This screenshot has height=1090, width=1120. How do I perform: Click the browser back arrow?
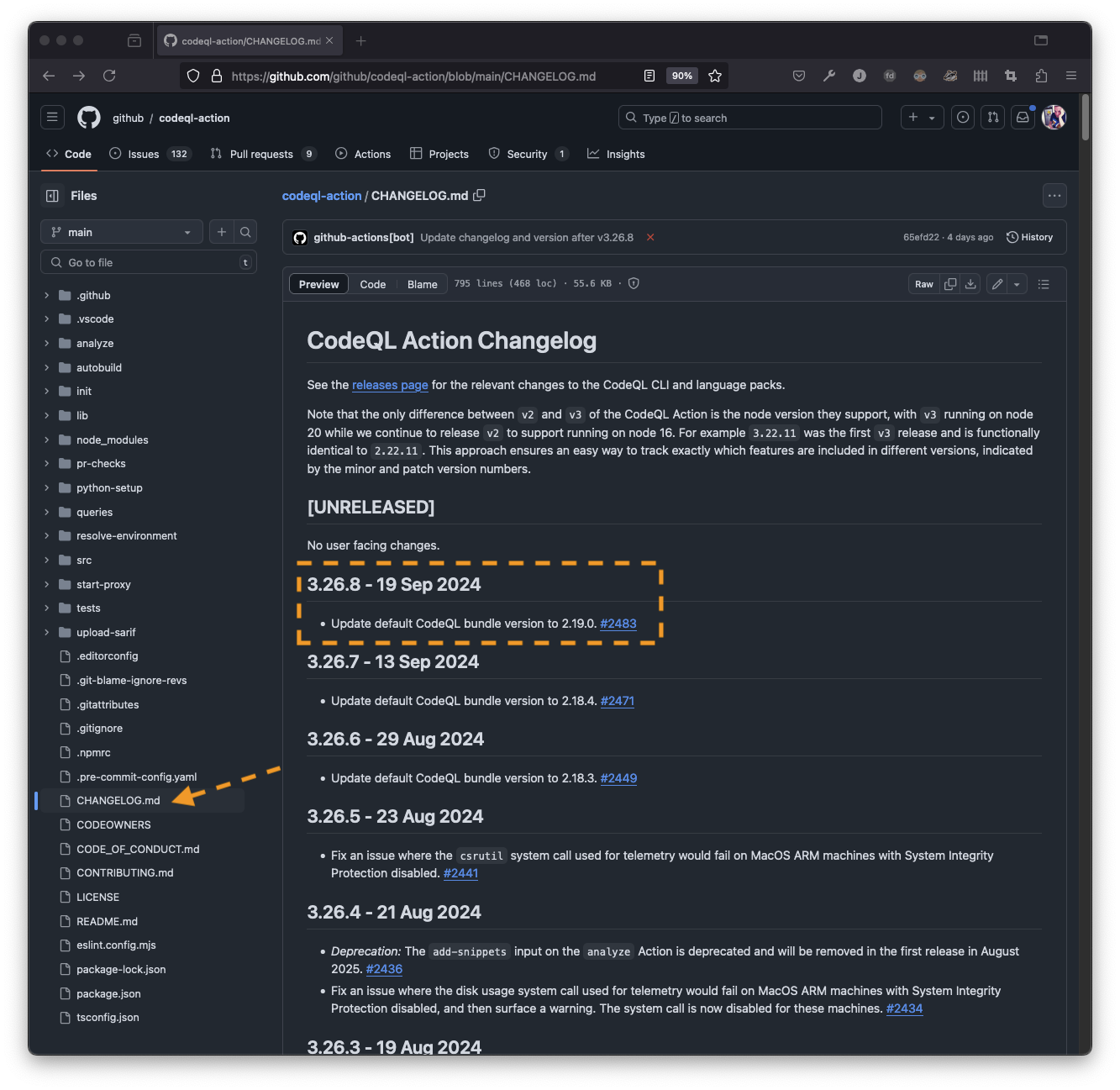[x=49, y=76]
